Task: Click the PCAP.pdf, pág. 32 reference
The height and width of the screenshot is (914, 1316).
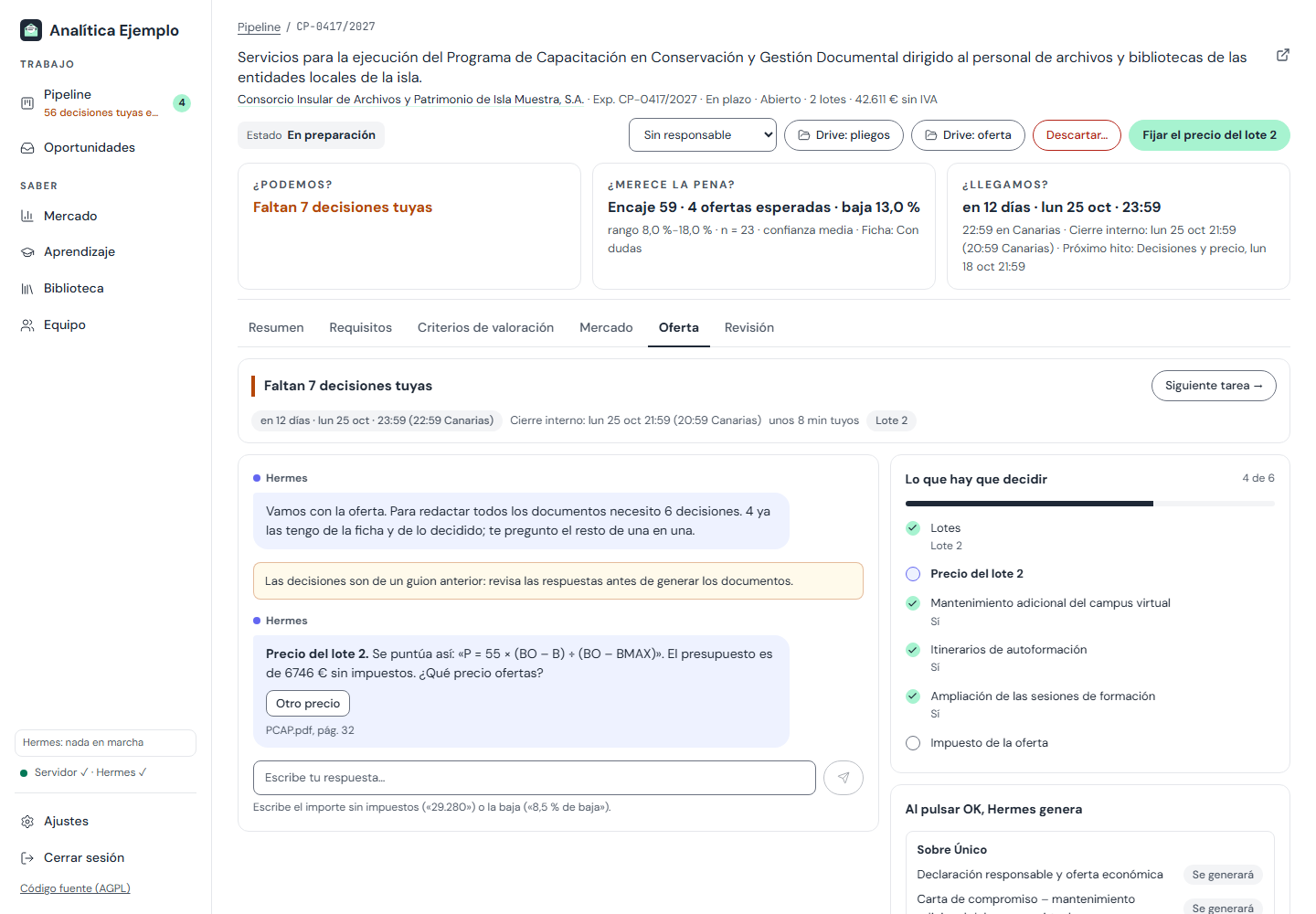Action: click(310, 730)
